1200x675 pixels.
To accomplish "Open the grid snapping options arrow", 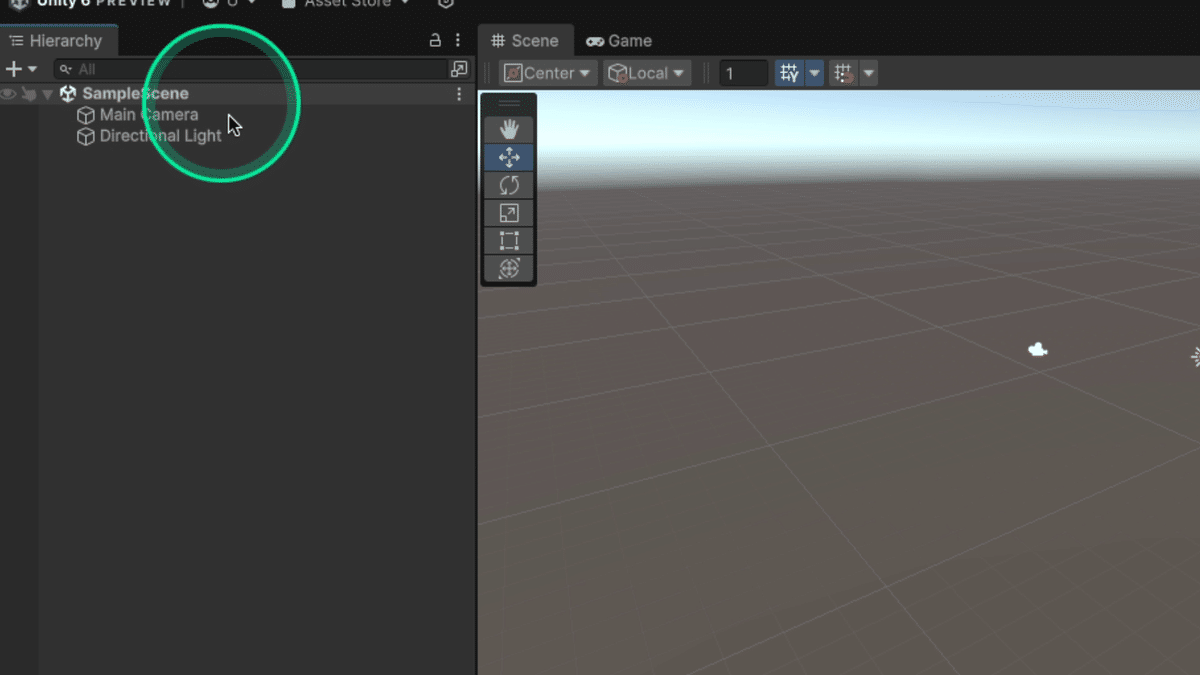I will click(x=869, y=73).
